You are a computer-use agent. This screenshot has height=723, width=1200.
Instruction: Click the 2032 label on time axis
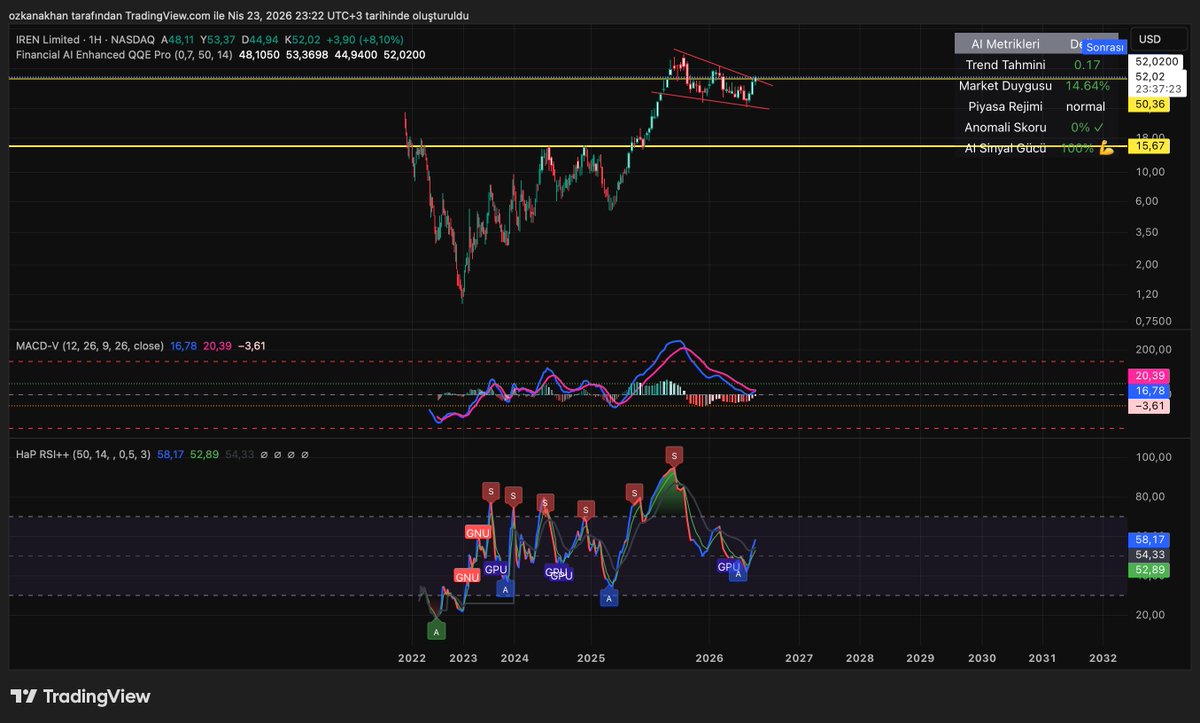coord(1103,659)
